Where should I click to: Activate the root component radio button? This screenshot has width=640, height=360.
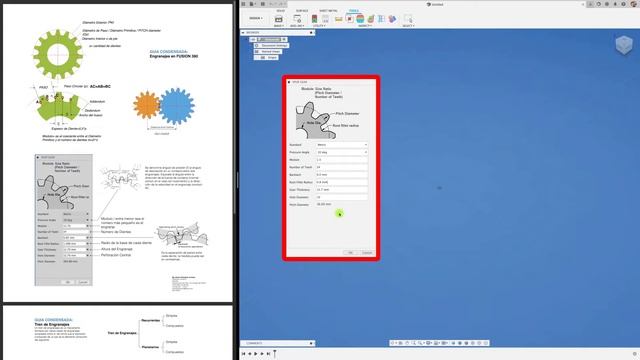[284, 40]
